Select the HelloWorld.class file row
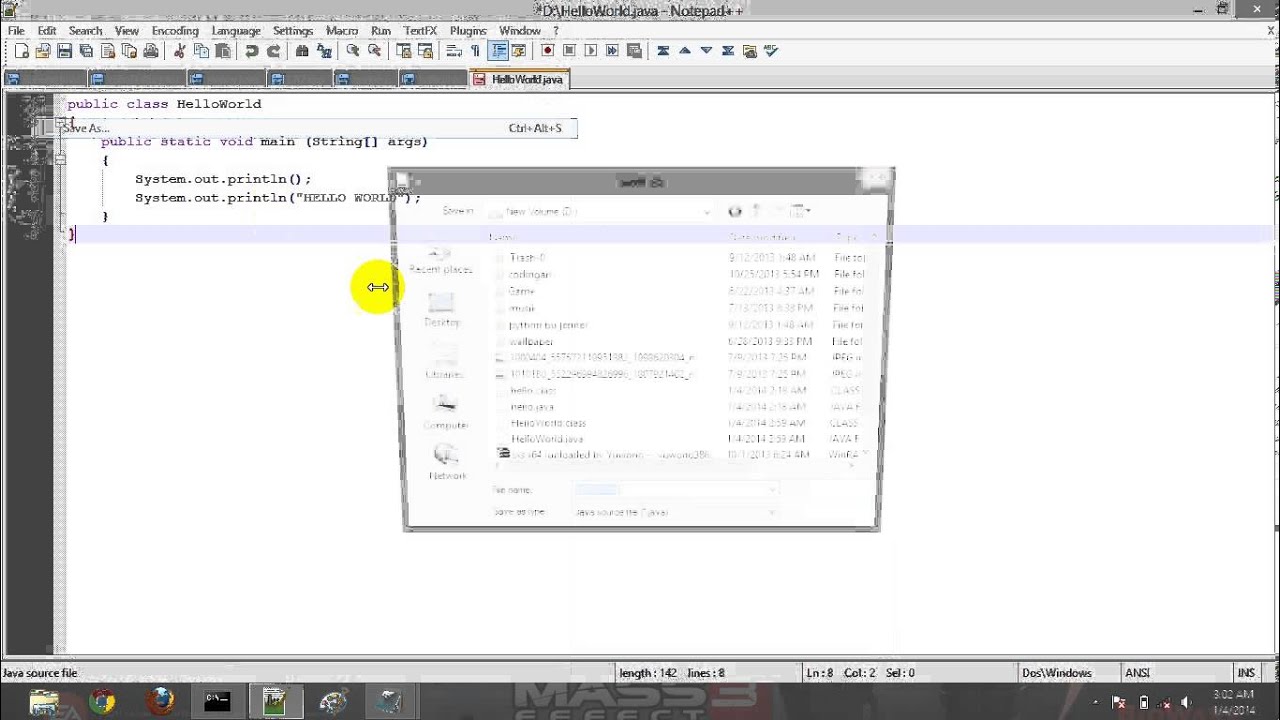 point(680,423)
